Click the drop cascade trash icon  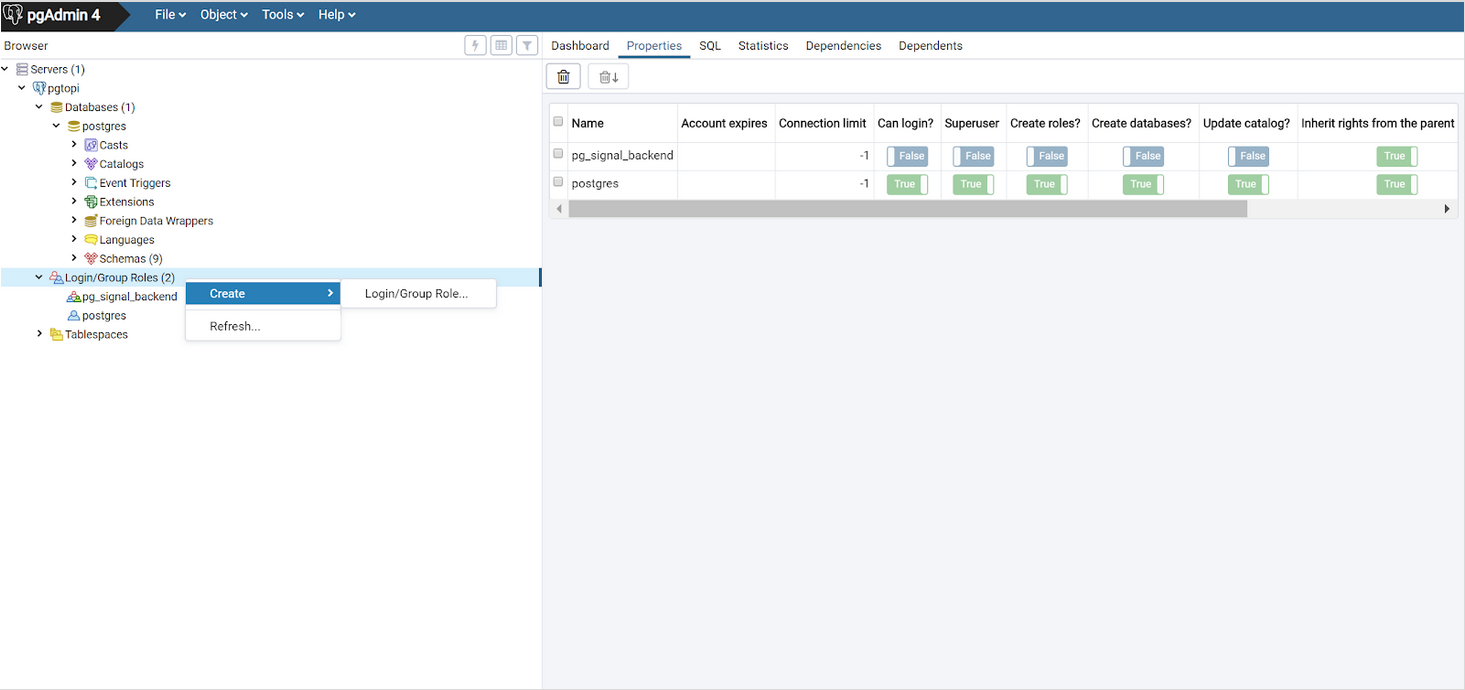608,77
